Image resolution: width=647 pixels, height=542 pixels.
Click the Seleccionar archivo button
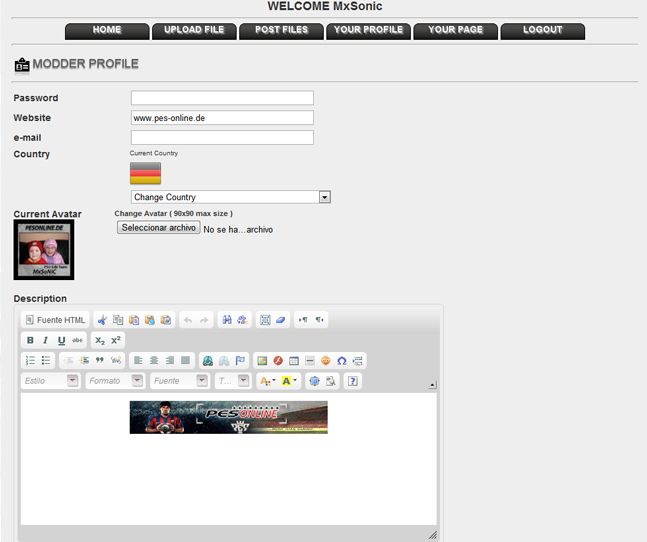158,228
